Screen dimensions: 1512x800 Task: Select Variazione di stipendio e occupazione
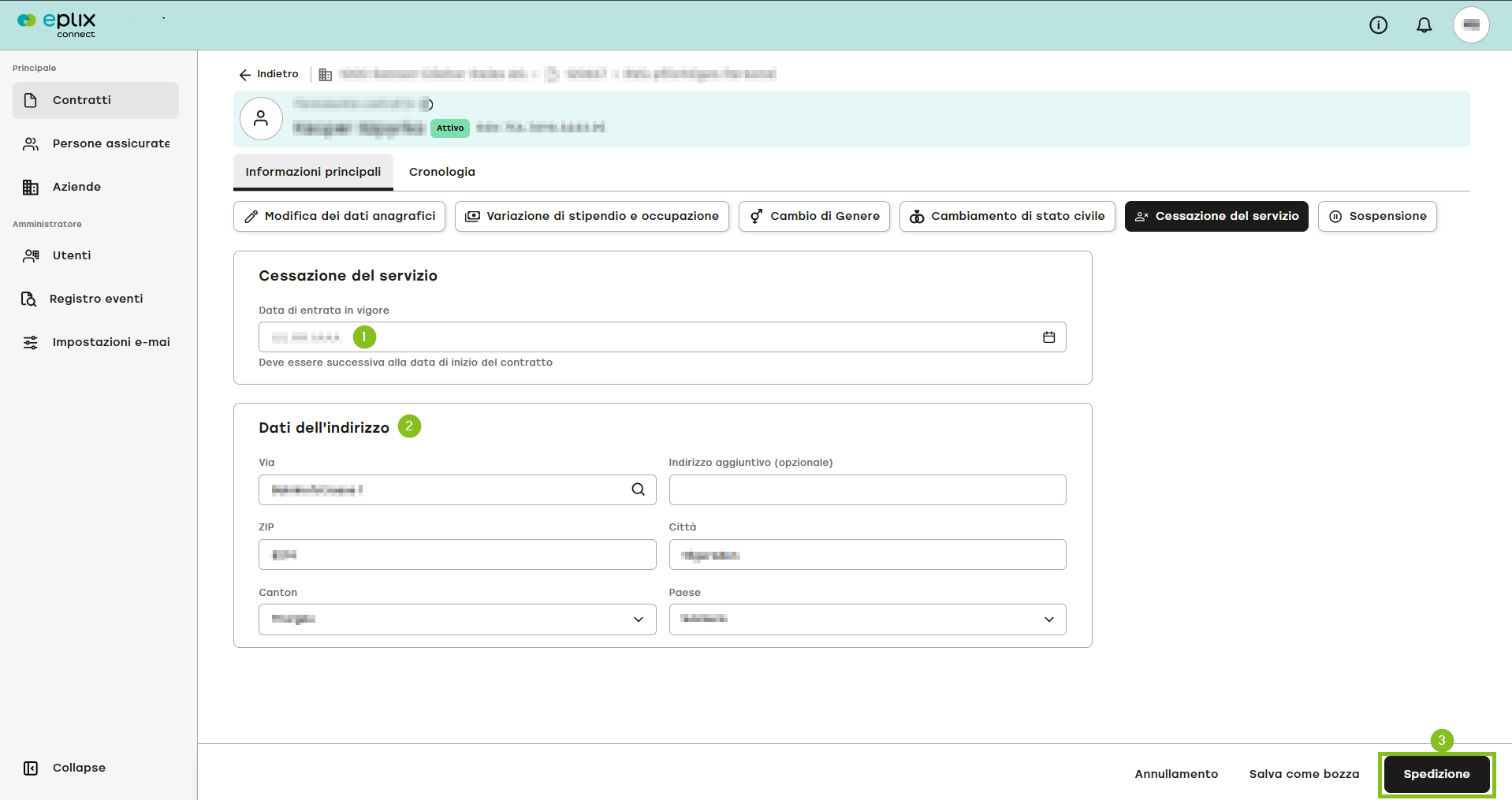pos(592,216)
